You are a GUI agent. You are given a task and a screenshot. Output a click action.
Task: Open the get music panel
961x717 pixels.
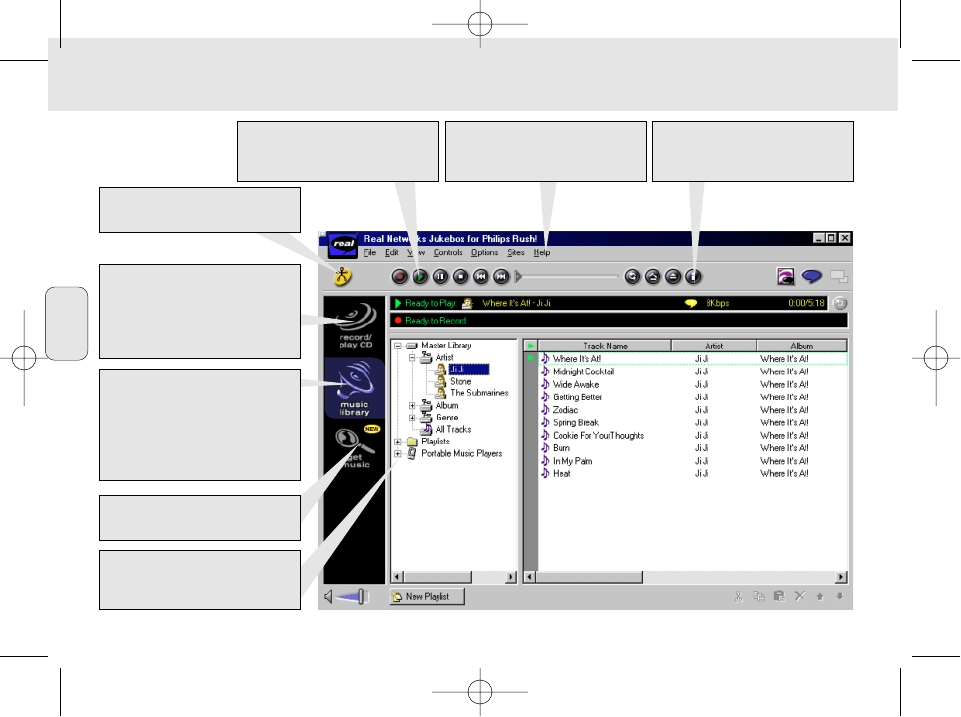tap(355, 447)
